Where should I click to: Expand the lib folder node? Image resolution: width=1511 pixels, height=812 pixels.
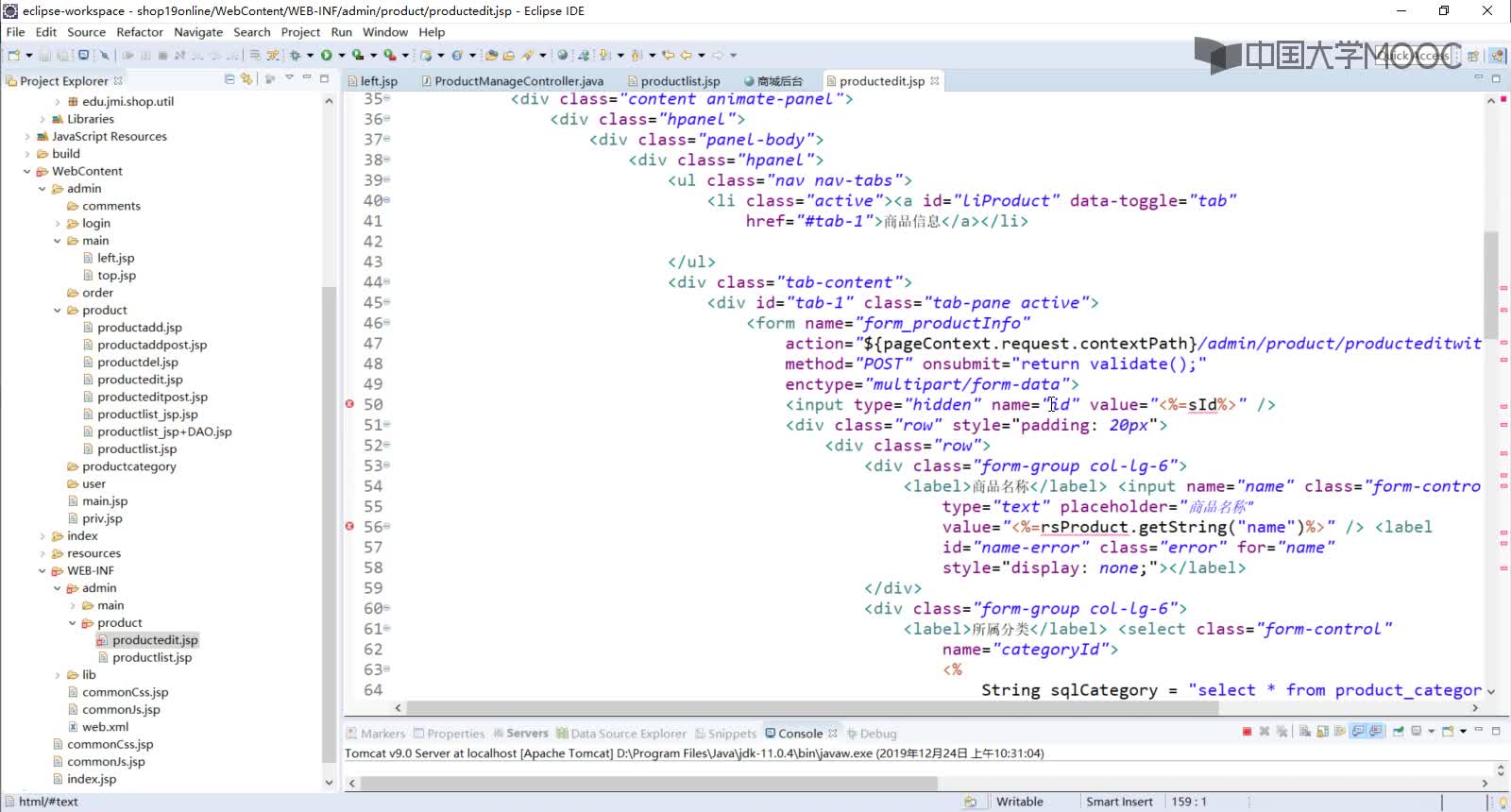coord(58,675)
